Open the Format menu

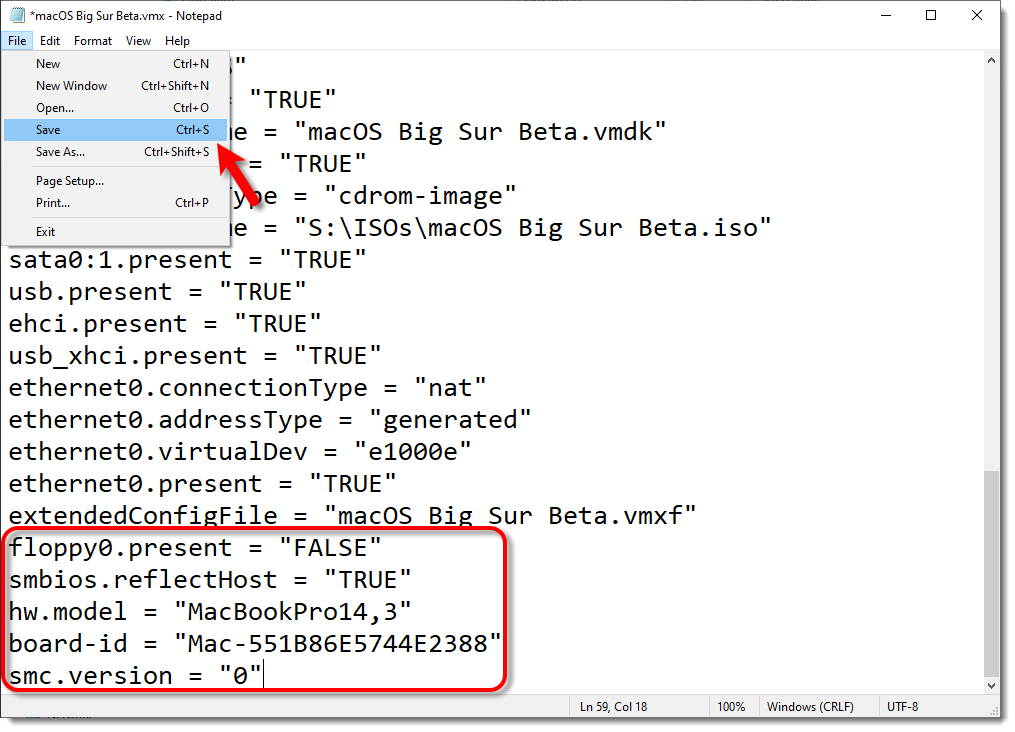pyautogui.click(x=93, y=41)
